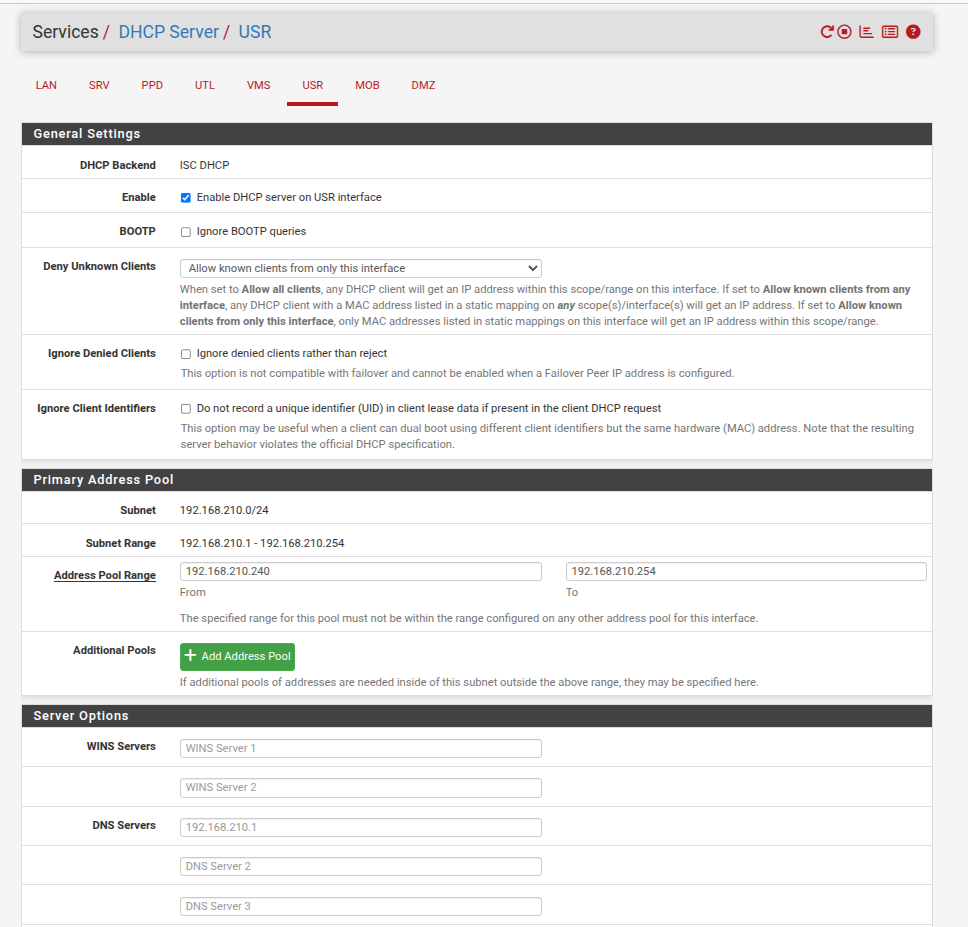Viewport: 968px width, 927px height.
Task: Open the Deny Unknown Clients dropdown
Action: (360, 268)
